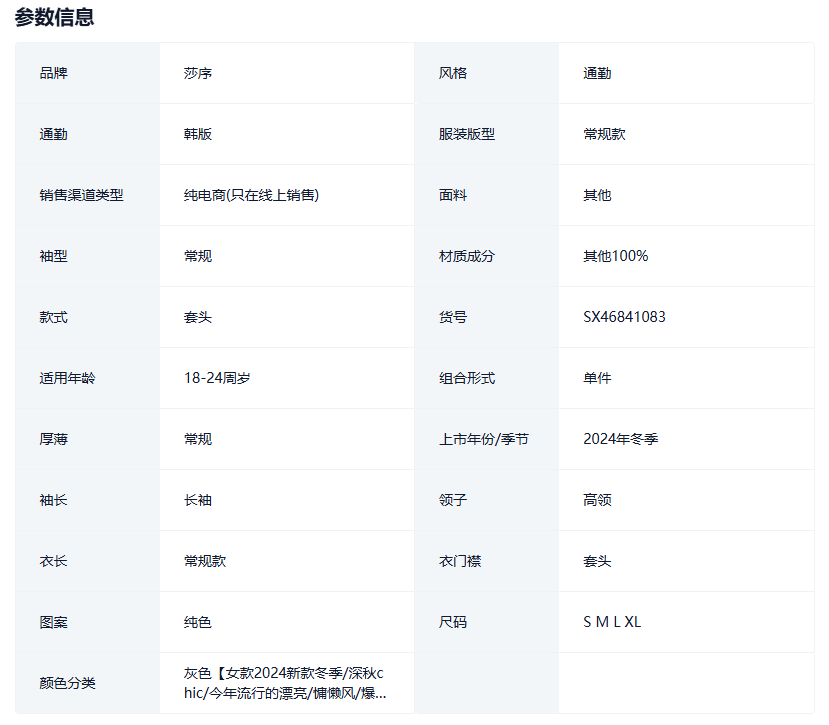
Task: Click the 上市年份/季节 label
Action: (x=484, y=439)
